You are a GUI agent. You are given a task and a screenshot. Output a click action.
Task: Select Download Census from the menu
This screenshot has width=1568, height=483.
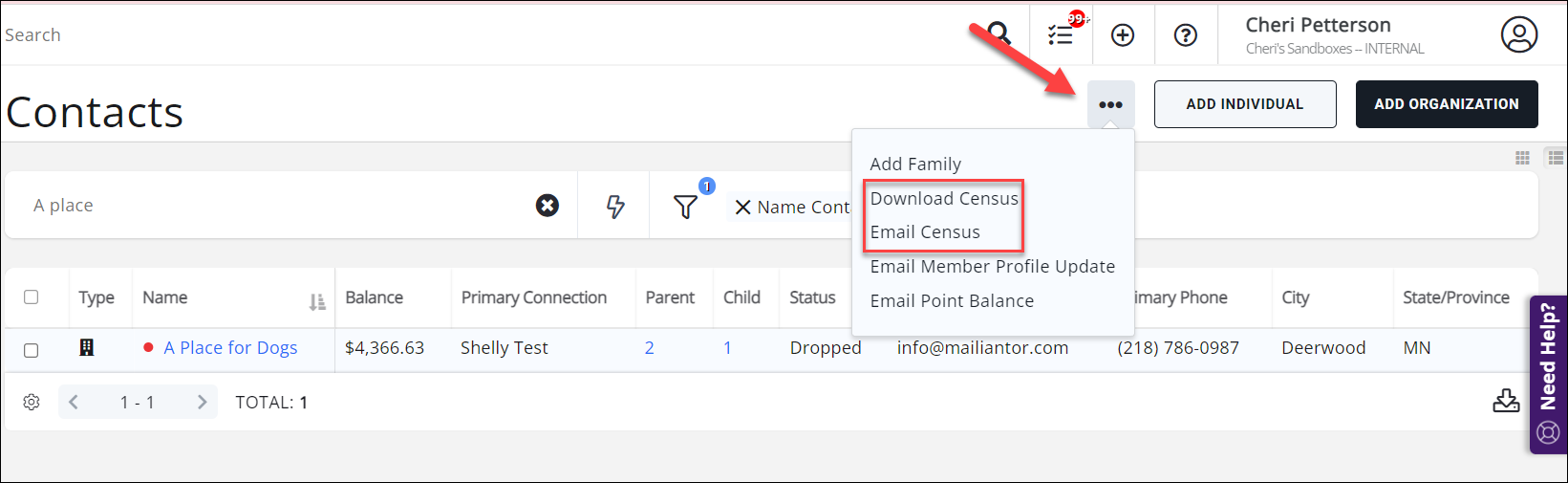pyautogui.click(x=944, y=198)
